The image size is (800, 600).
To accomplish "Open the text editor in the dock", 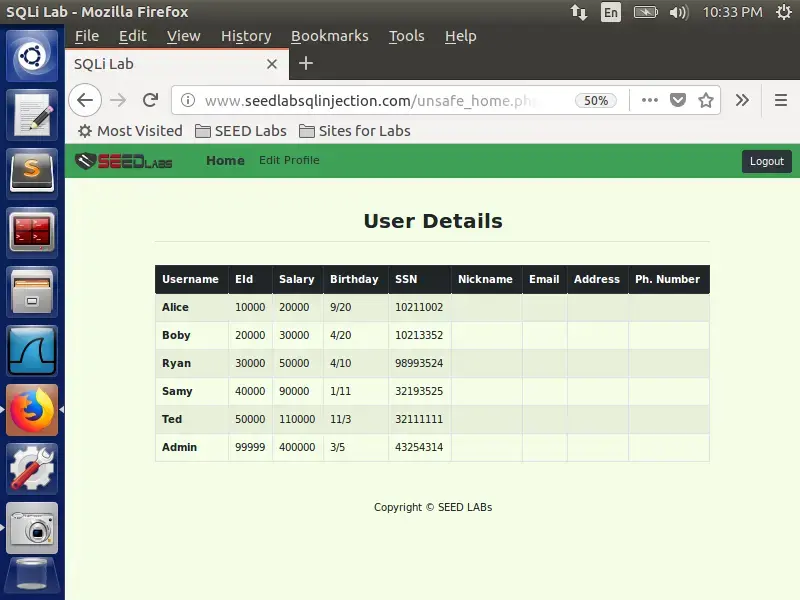I will 32,115.
